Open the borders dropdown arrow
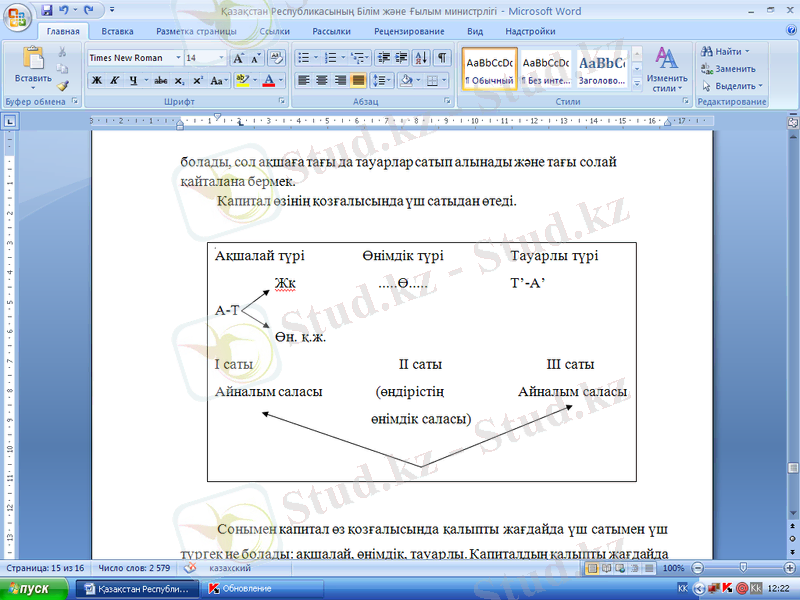 click(444, 81)
